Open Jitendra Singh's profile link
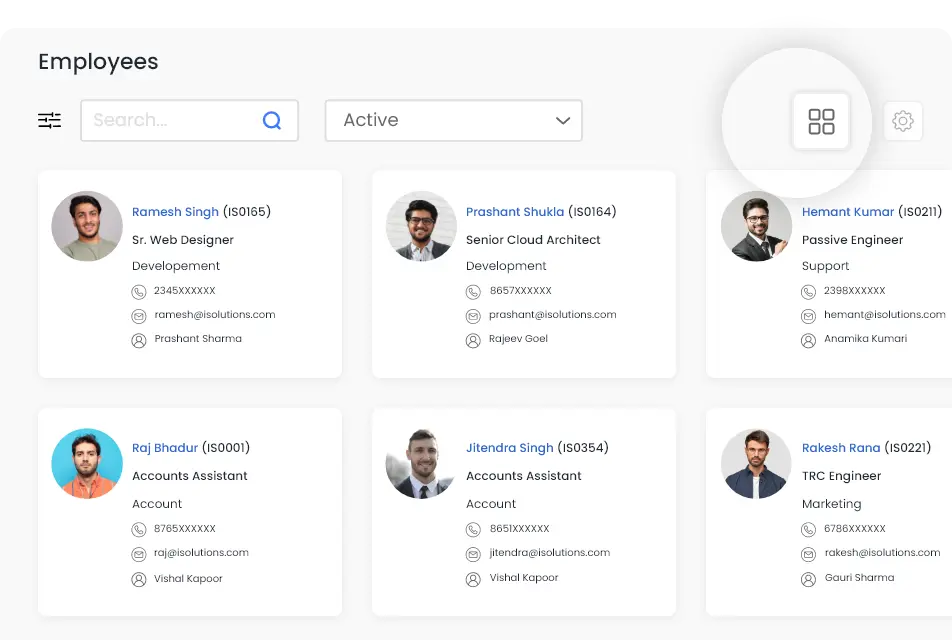The height and width of the screenshot is (640, 952). click(x=509, y=448)
